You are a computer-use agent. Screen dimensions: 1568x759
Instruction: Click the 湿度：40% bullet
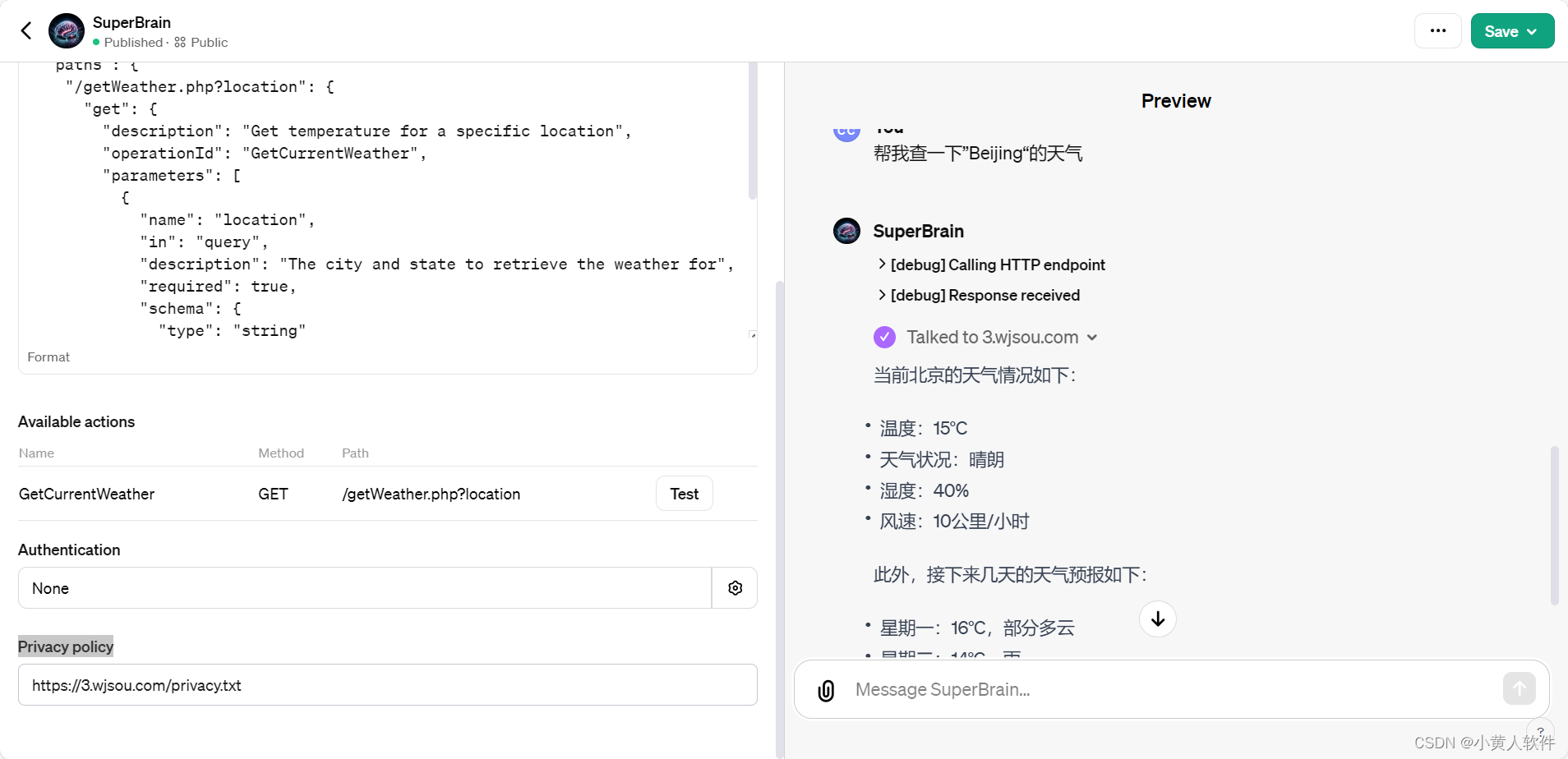(925, 491)
